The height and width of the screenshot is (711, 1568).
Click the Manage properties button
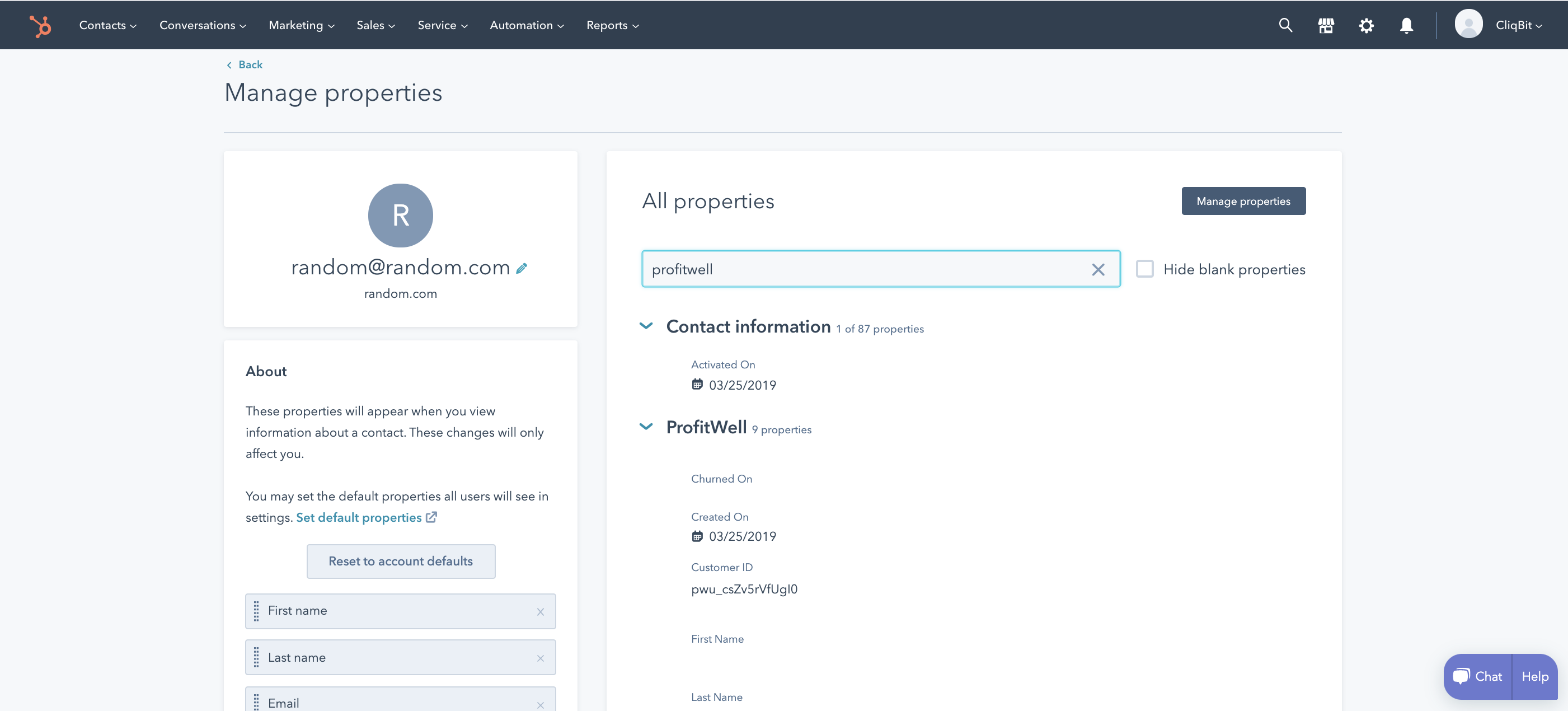tap(1243, 201)
